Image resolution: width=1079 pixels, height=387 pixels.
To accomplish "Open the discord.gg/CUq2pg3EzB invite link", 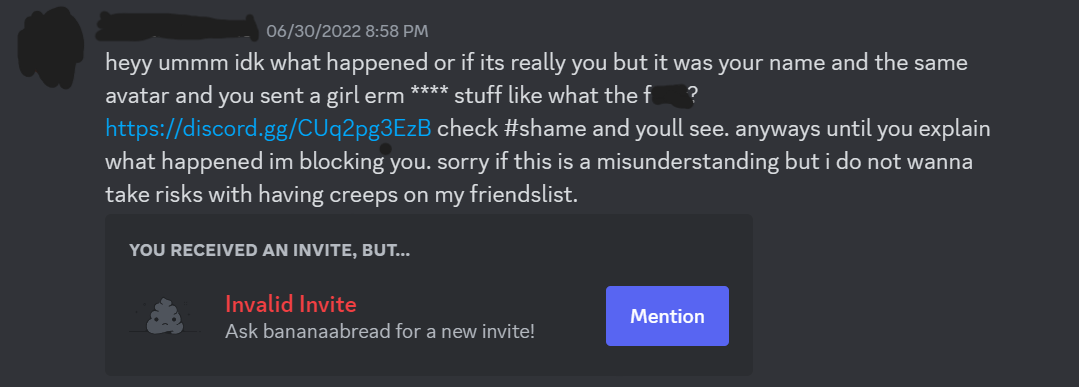I will pos(268,129).
